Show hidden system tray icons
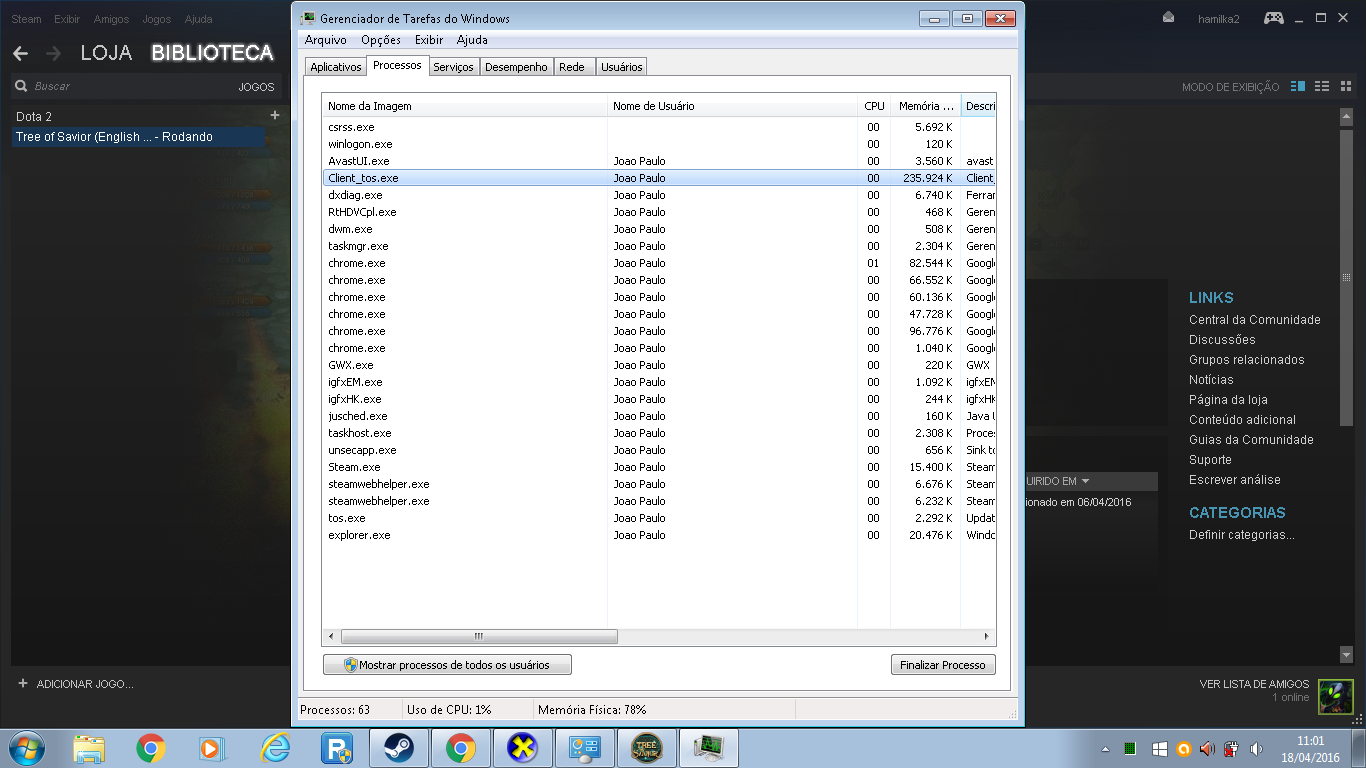 pyautogui.click(x=1105, y=749)
